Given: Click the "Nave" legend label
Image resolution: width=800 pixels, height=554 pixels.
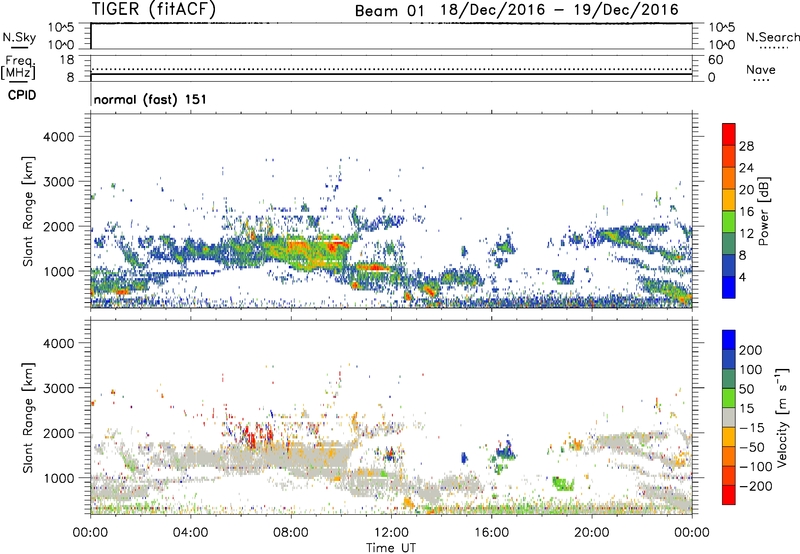Looking at the screenshot, I should point(761,69).
